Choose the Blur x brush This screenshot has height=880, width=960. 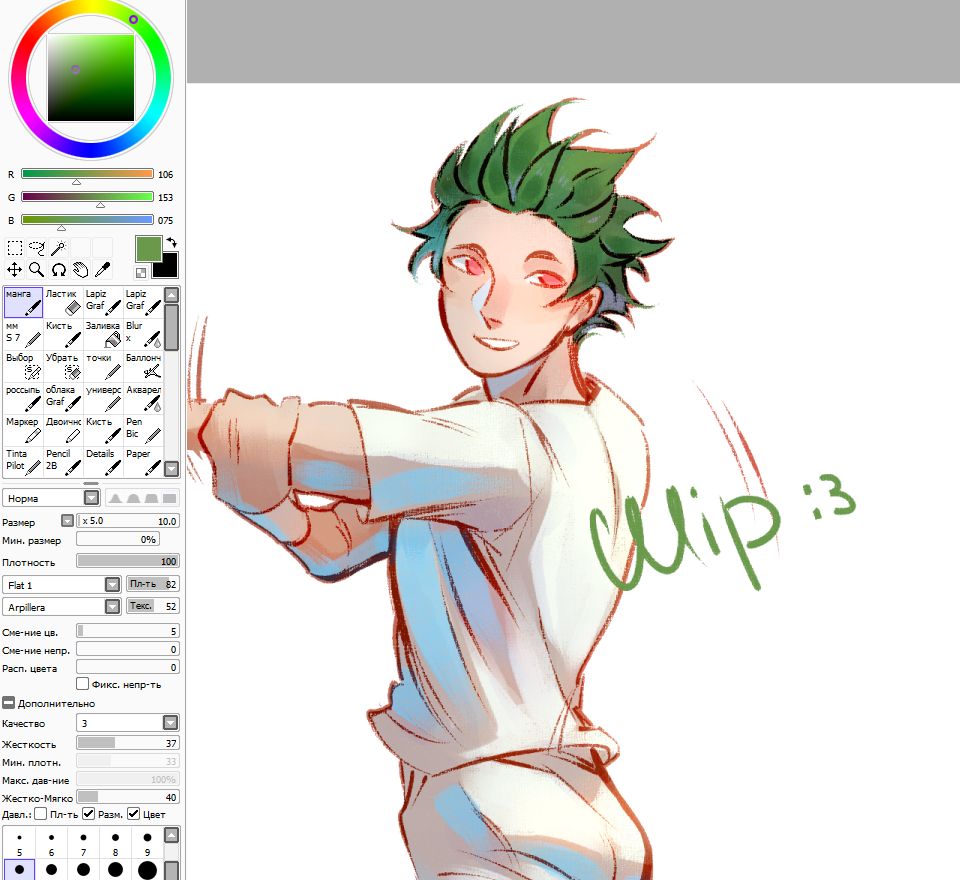click(143, 334)
